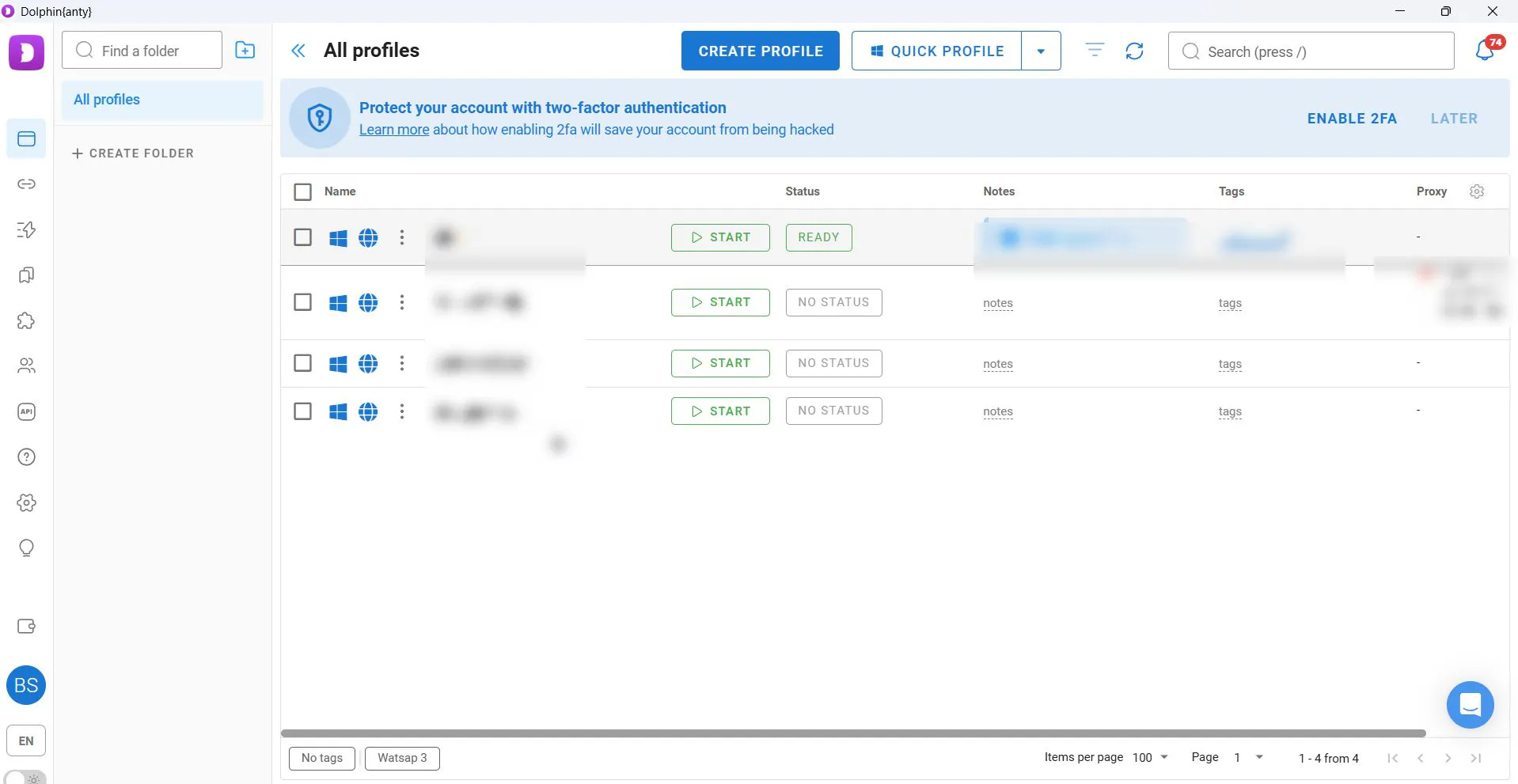Open the EN language selector
The height and width of the screenshot is (784, 1518).
point(26,740)
